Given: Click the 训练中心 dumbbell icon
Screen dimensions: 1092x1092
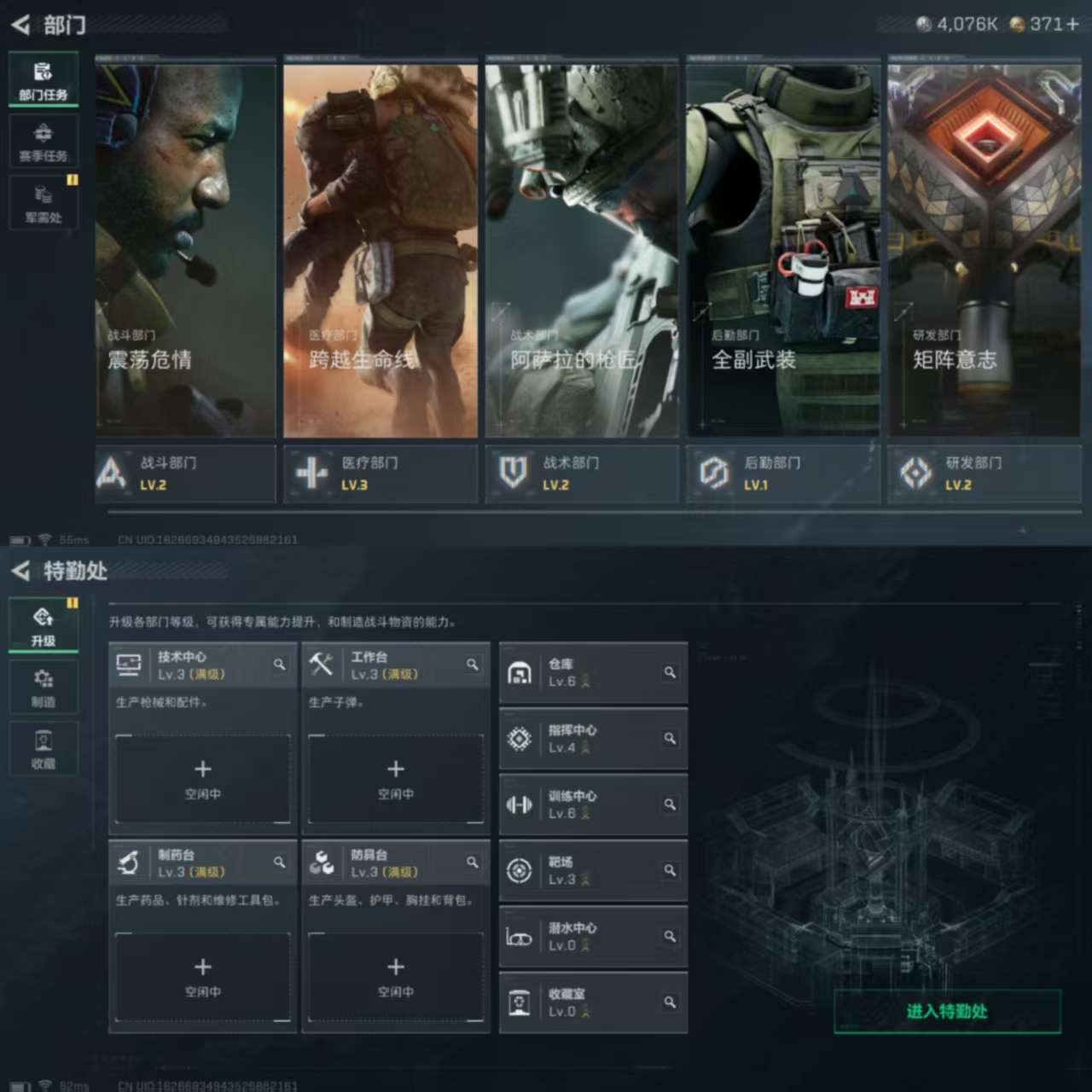Looking at the screenshot, I should pyautogui.click(x=520, y=804).
